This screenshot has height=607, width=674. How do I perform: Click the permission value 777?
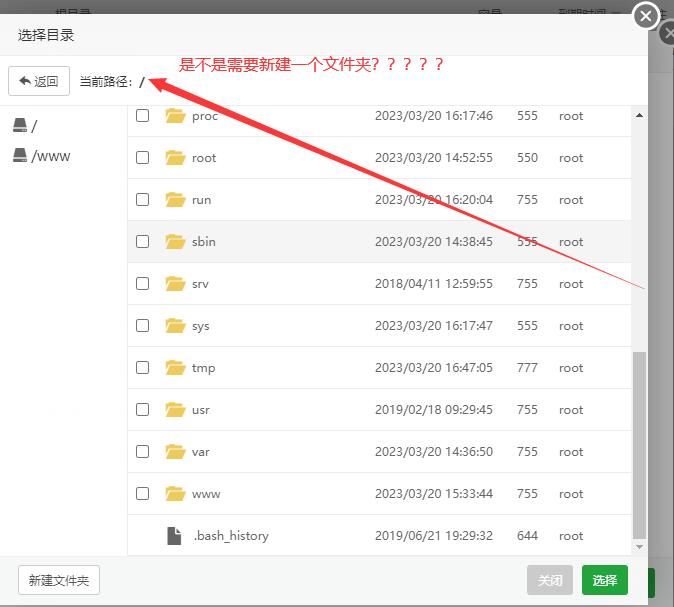tap(527, 368)
